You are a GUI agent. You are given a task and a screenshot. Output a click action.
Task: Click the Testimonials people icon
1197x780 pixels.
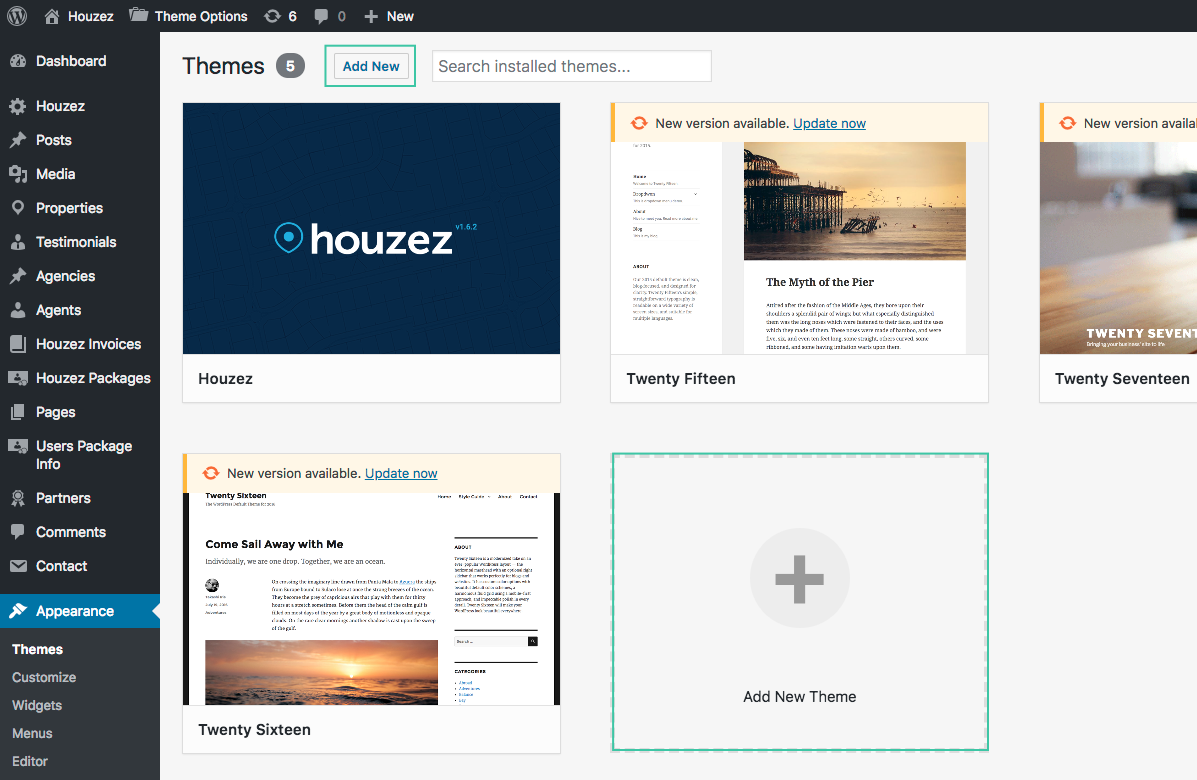18,242
